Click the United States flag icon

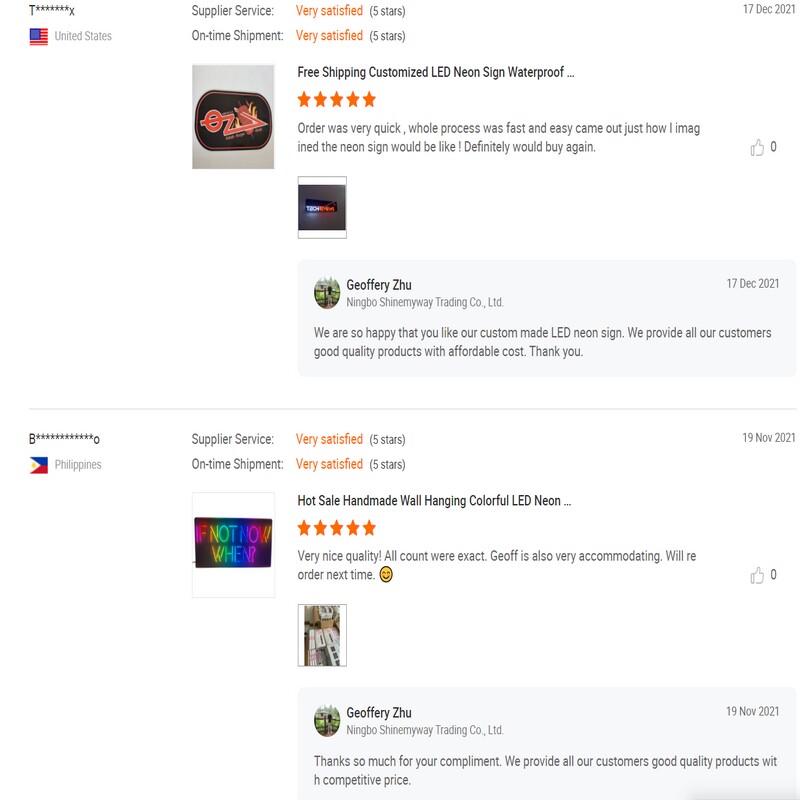[39, 37]
